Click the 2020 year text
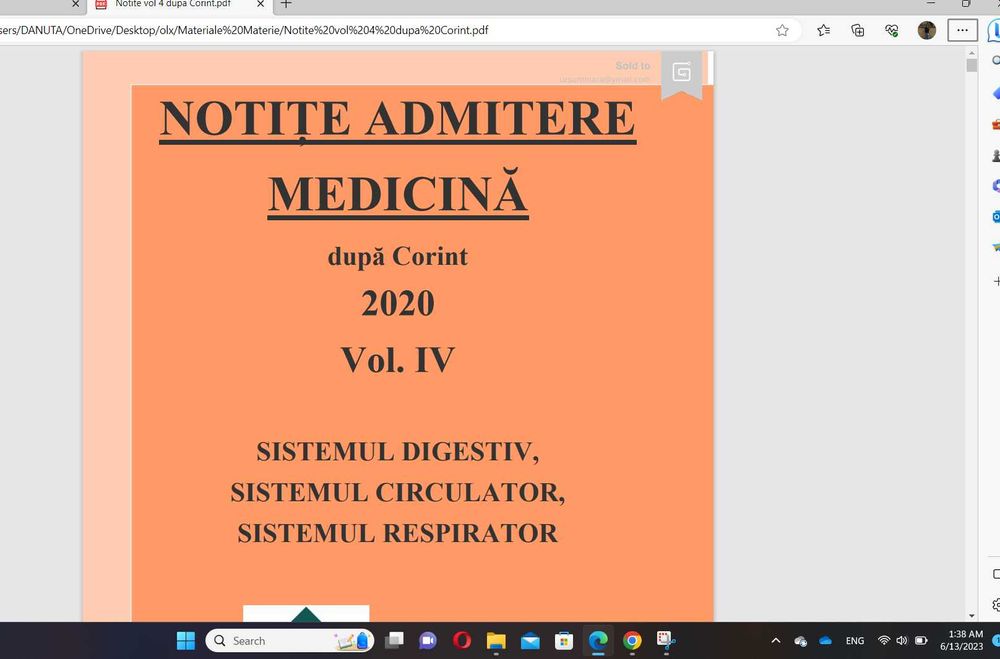 (x=397, y=303)
